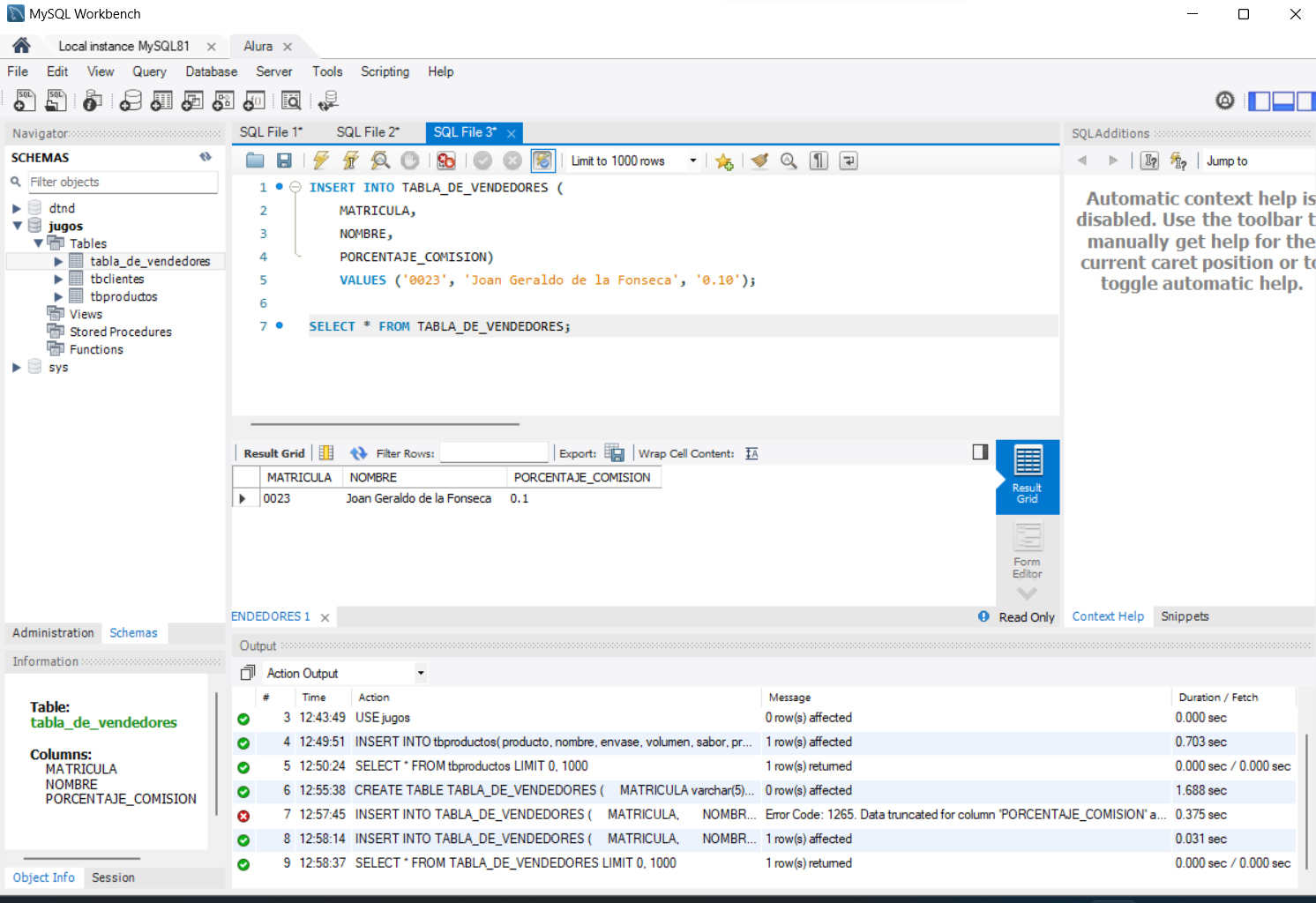Execute the whole script lightning icon
The width and height of the screenshot is (1316, 903).
(321, 160)
